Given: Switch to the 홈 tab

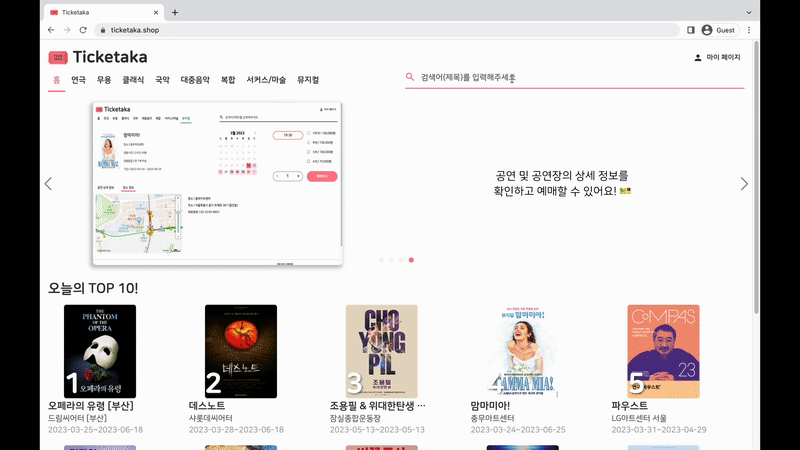Looking at the screenshot, I should (57, 80).
